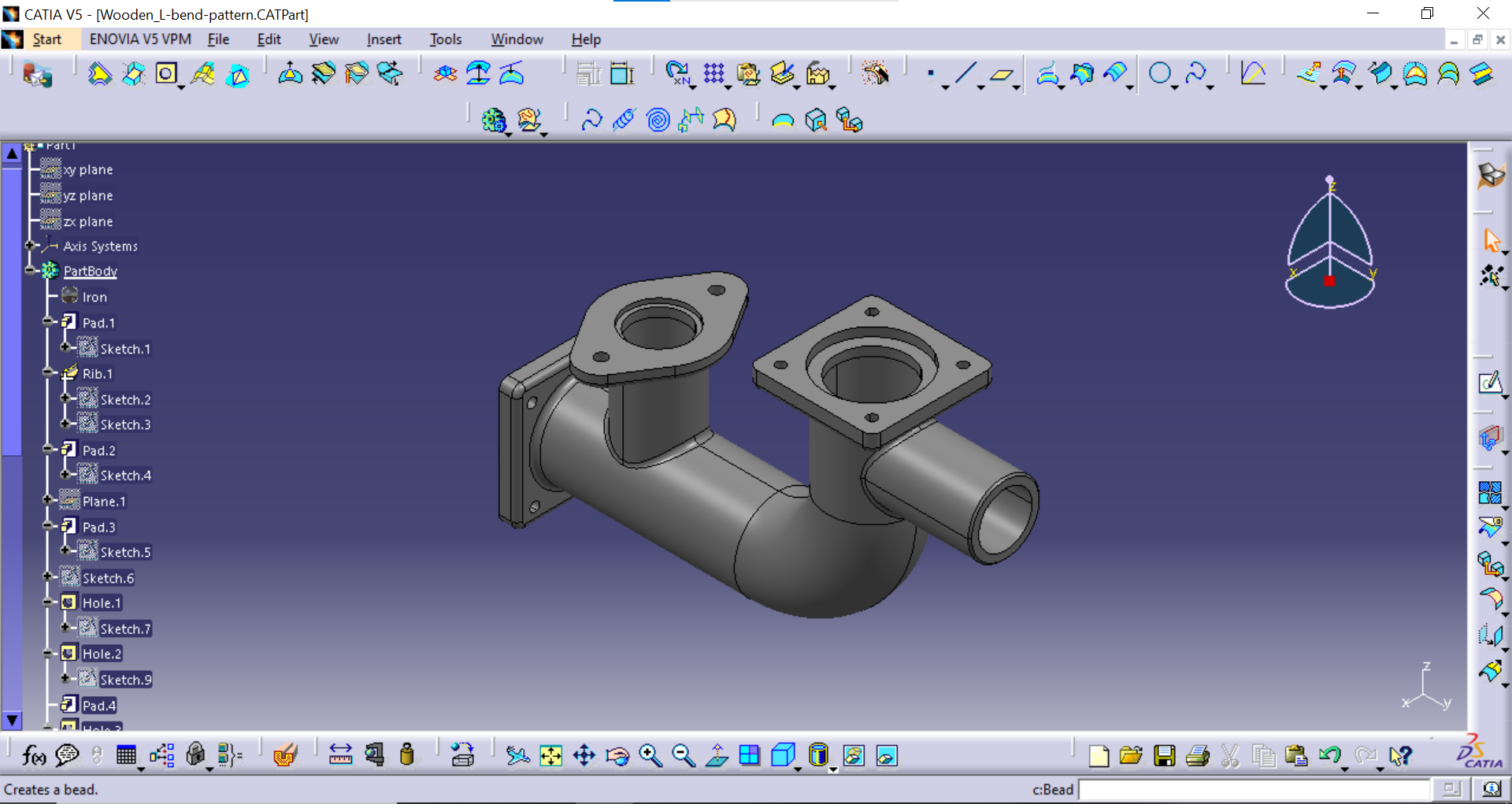Open the File menu
This screenshot has width=1512, height=804.
(x=218, y=39)
